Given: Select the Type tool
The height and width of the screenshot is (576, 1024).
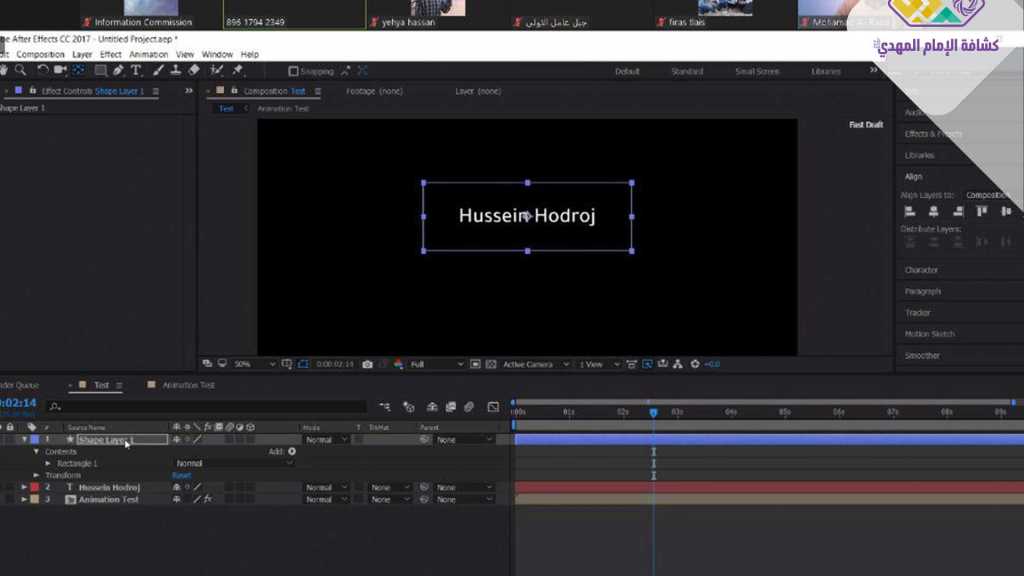Looking at the screenshot, I should tap(136, 71).
